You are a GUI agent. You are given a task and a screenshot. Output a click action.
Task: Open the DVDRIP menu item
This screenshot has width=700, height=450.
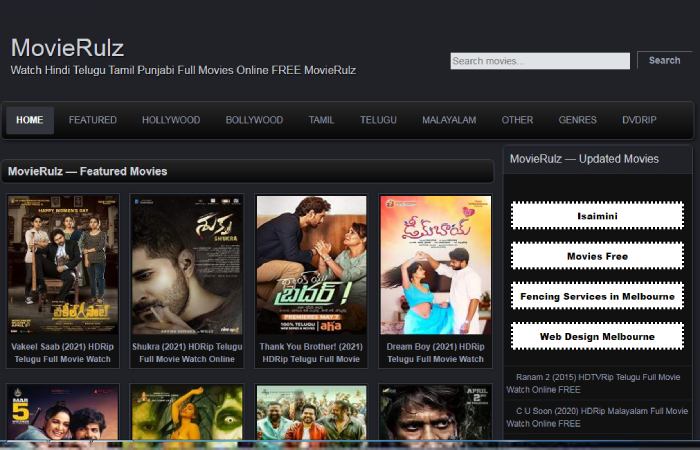(640, 120)
